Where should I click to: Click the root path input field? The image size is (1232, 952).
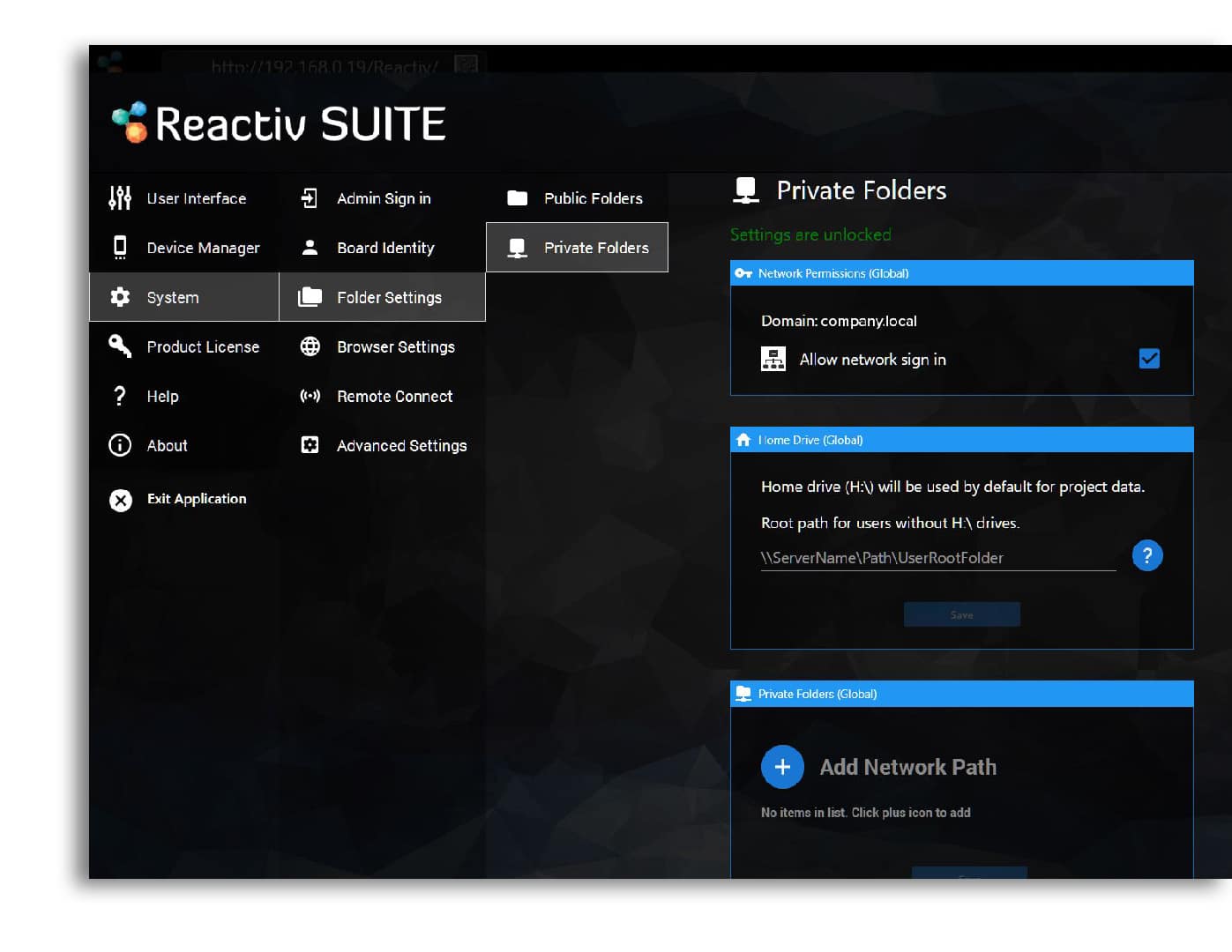point(938,558)
